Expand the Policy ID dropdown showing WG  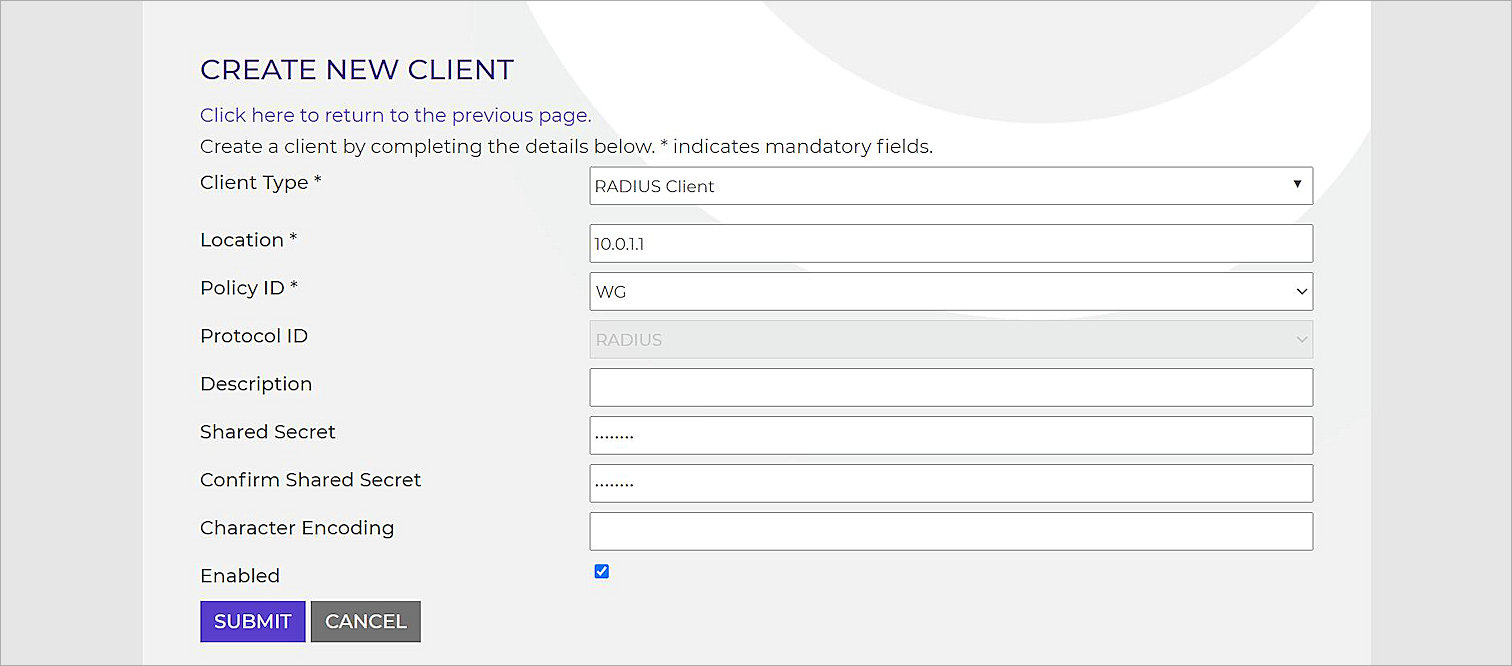coord(950,292)
